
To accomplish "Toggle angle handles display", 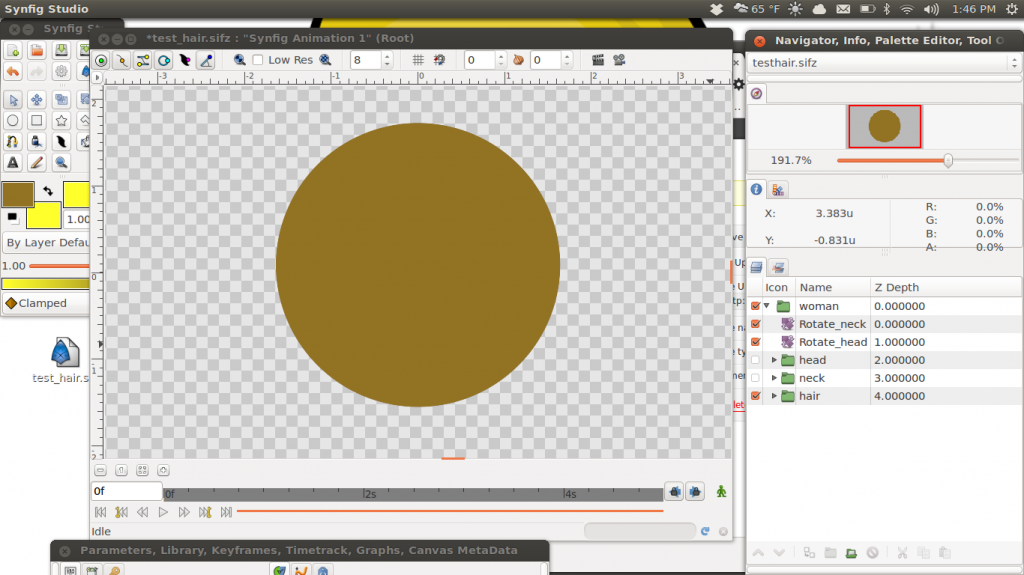I will [x=206, y=61].
